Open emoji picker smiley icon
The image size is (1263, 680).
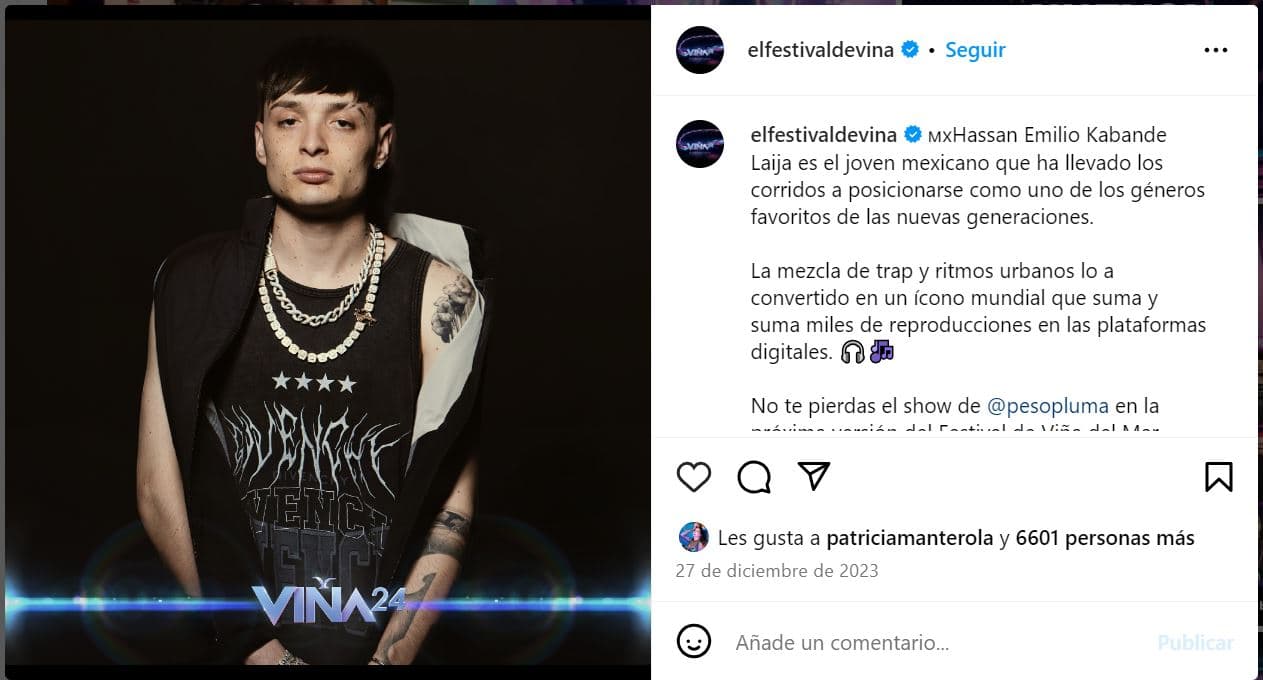(x=693, y=641)
